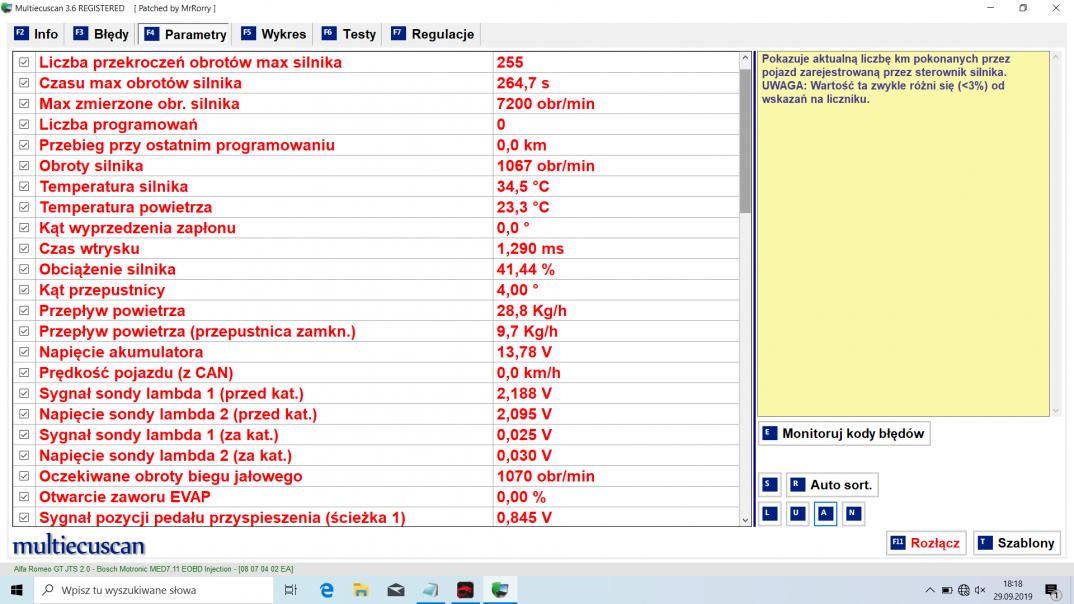The height and width of the screenshot is (604, 1074).
Task: Open the Szablony templates button
Action: [1016, 543]
